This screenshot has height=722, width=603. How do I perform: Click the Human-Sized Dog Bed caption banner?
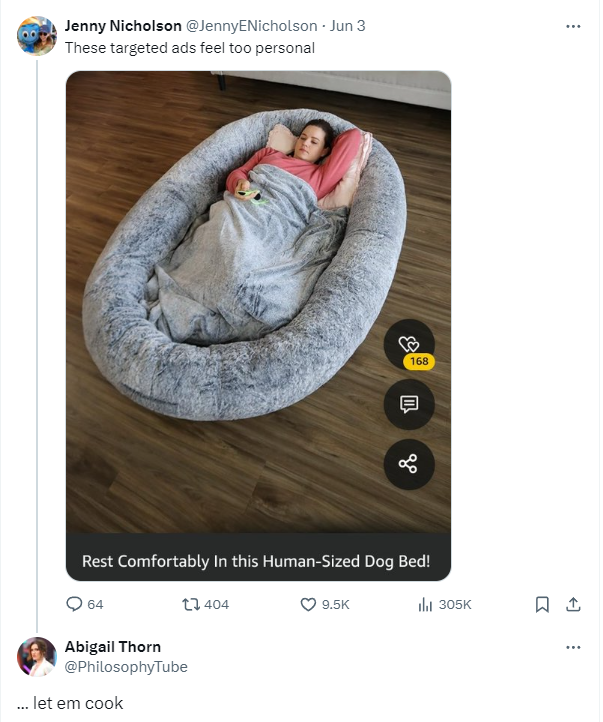[258, 557]
